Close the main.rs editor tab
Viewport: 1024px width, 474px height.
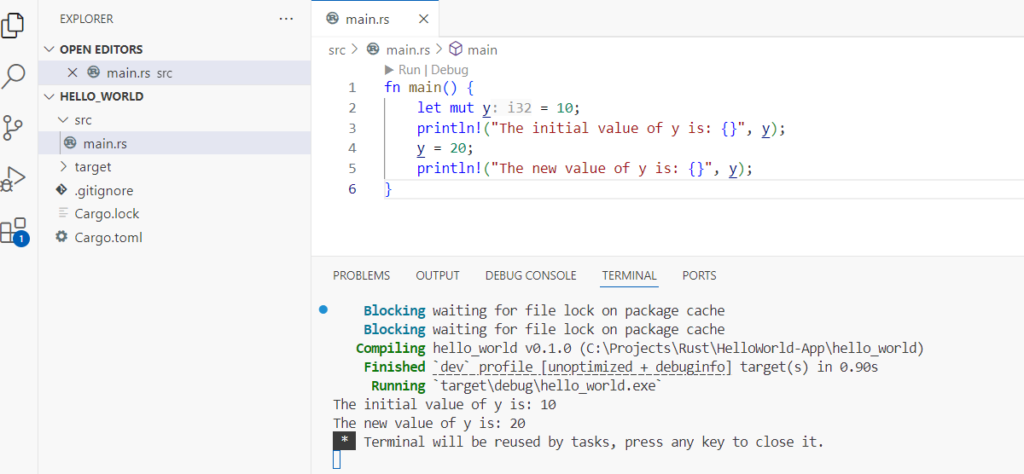pyautogui.click(x=423, y=19)
